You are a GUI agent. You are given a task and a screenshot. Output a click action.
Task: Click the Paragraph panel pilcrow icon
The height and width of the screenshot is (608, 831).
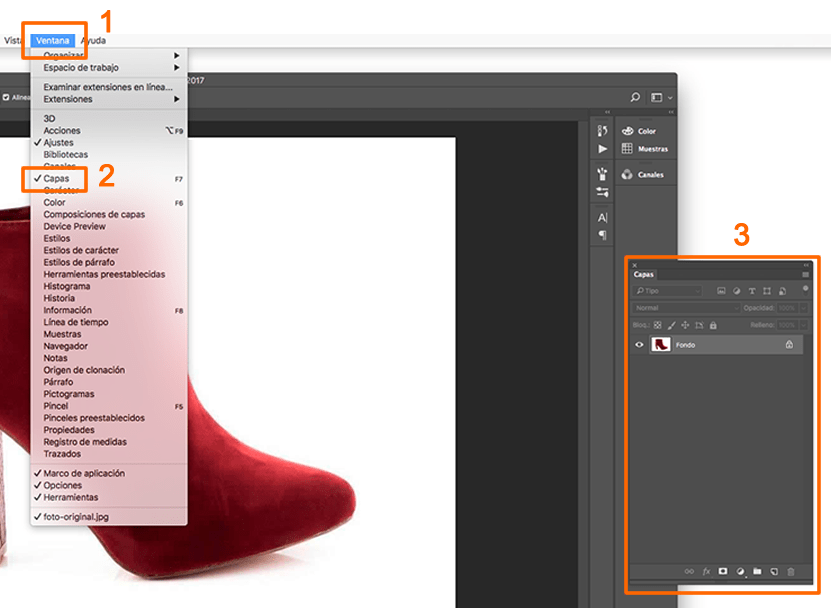point(602,235)
